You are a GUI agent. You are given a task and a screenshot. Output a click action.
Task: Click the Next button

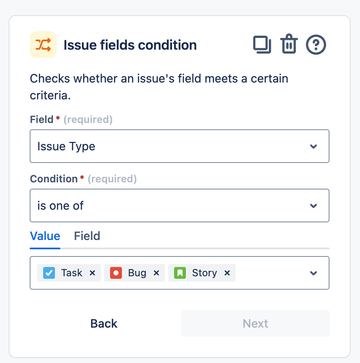(255, 323)
